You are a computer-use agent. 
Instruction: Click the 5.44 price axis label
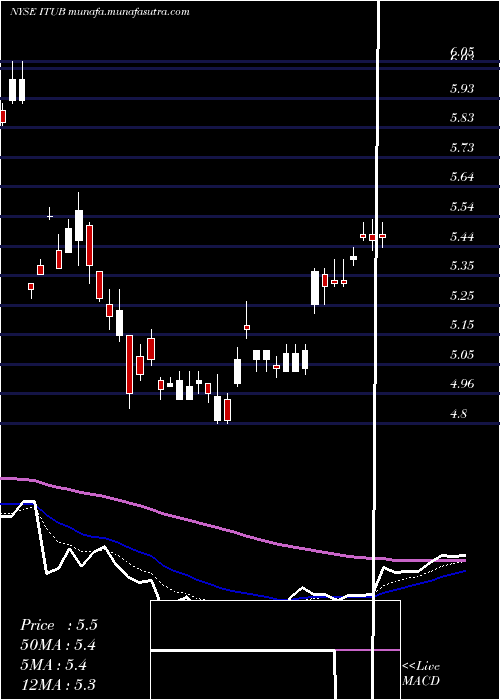(462, 236)
